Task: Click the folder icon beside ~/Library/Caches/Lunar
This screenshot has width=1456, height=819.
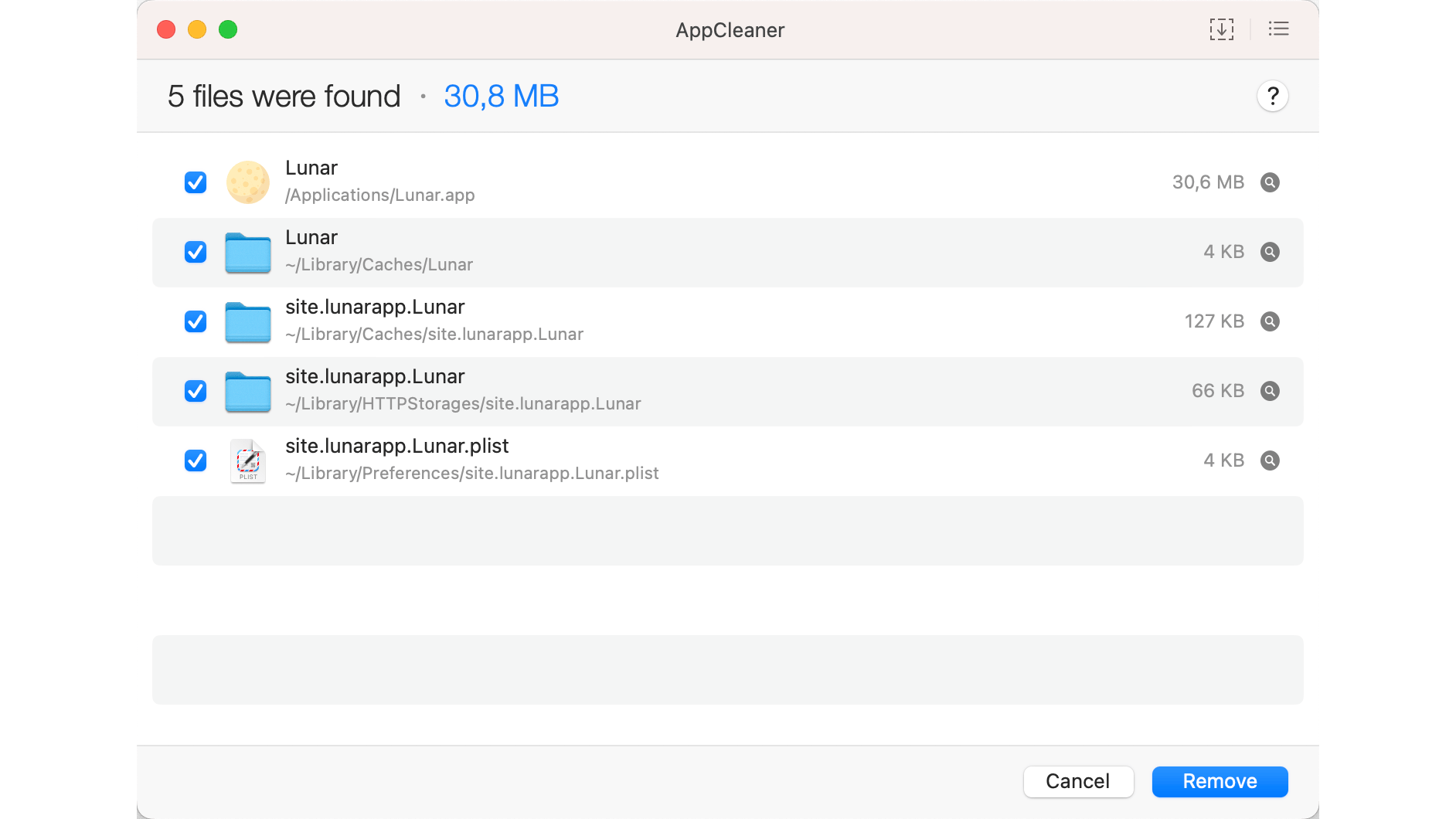Action: (x=247, y=252)
